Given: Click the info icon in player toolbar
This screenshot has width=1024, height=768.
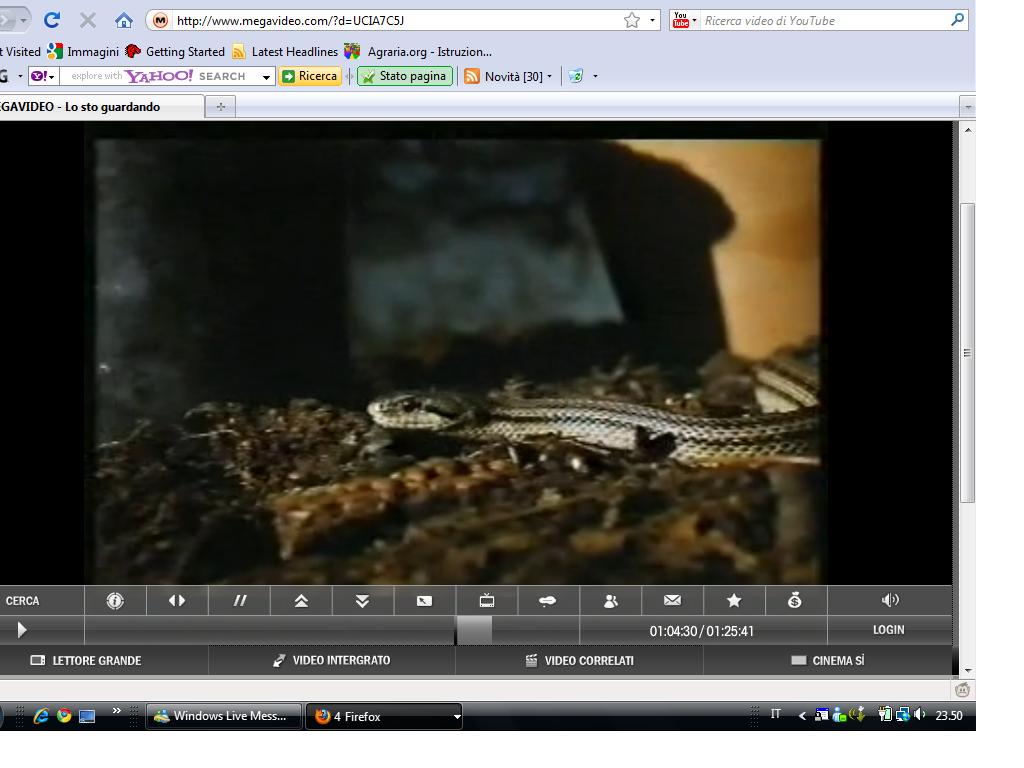Looking at the screenshot, I should coord(115,601).
